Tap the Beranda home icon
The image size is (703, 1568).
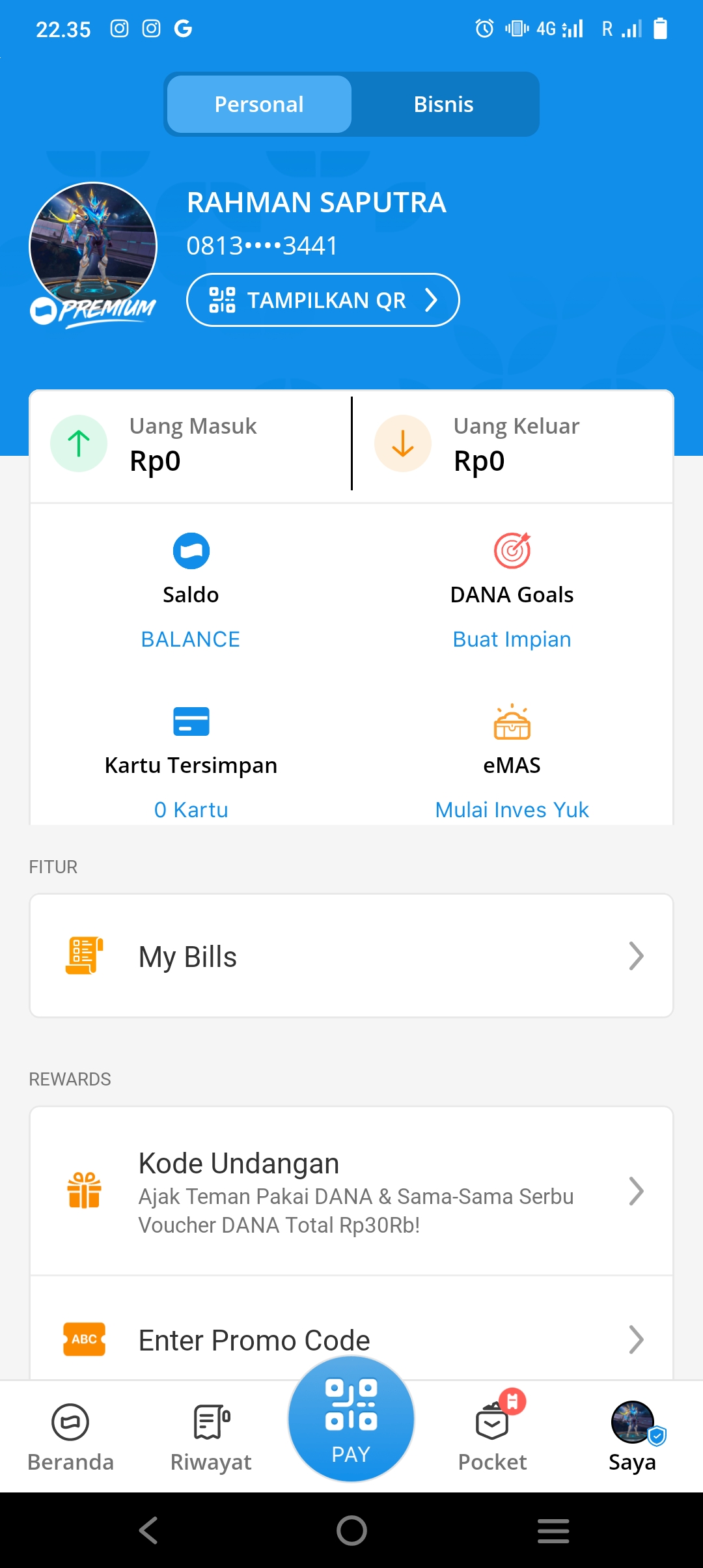click(x=70, y=1422)
